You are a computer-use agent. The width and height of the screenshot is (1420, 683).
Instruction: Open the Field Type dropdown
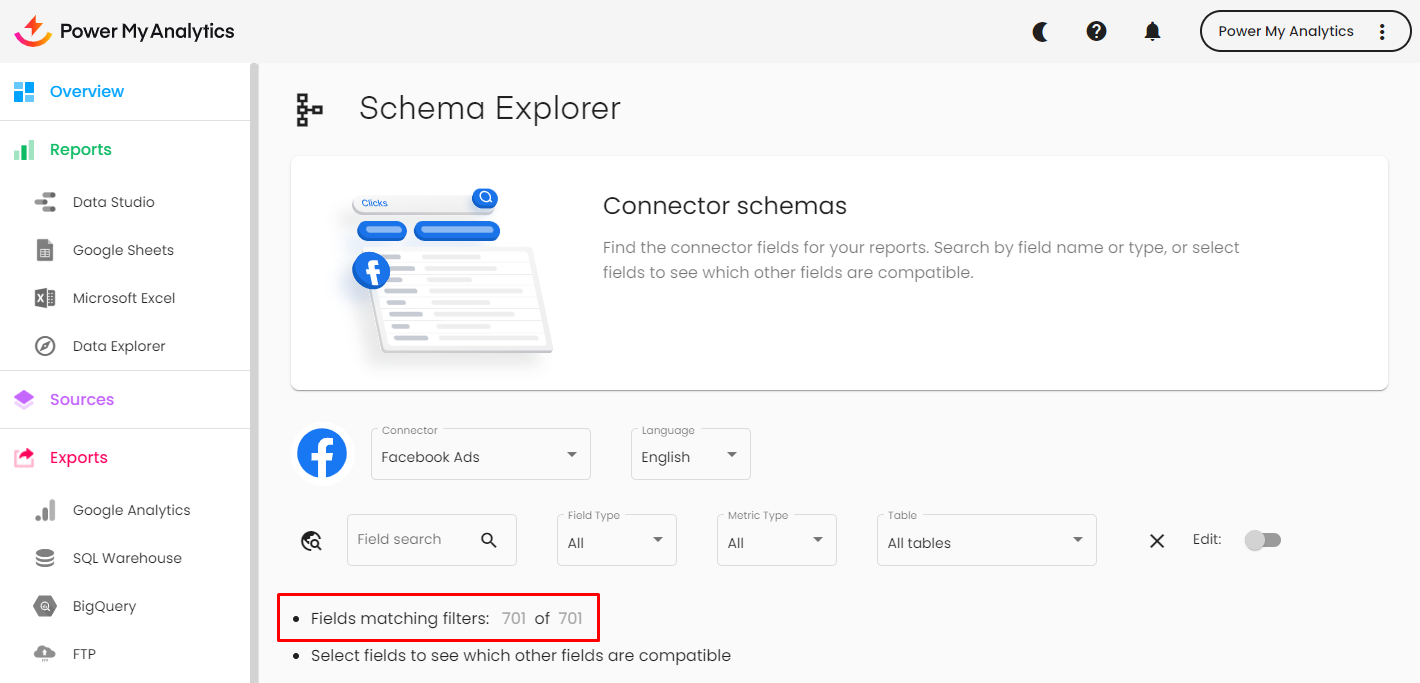616,541
